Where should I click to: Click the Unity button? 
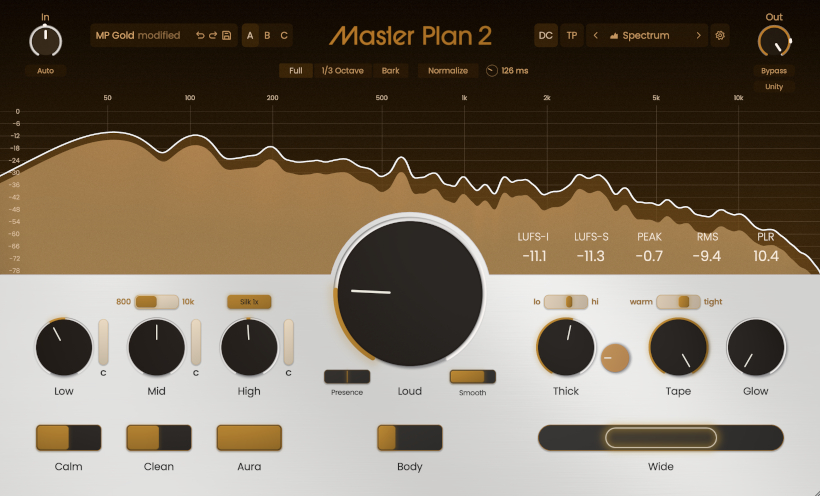pyautogui.click(x=774, y=86)
